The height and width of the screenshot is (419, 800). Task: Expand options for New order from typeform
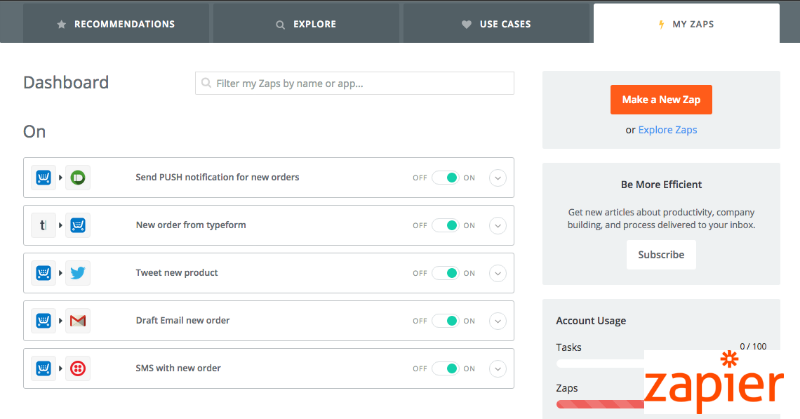[498, 226]
